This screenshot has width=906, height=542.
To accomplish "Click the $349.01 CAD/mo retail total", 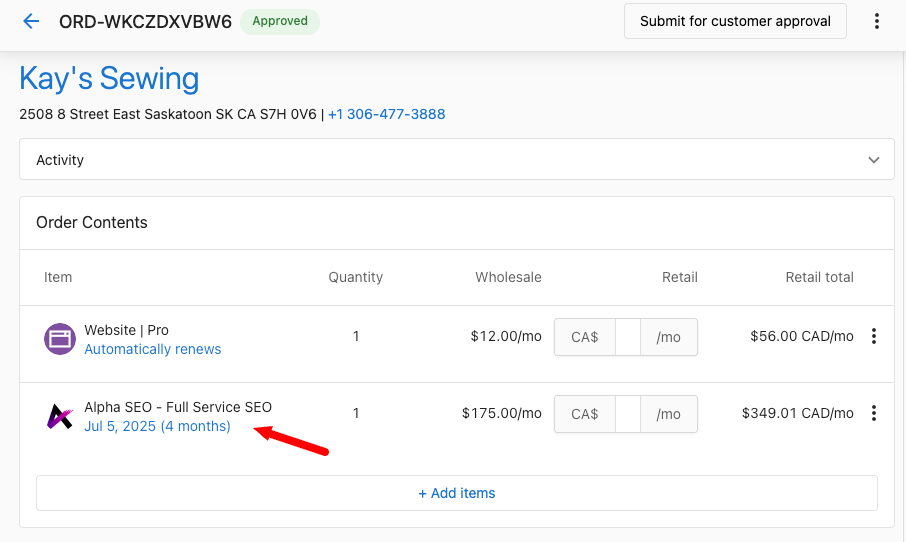I will (798, 413).
